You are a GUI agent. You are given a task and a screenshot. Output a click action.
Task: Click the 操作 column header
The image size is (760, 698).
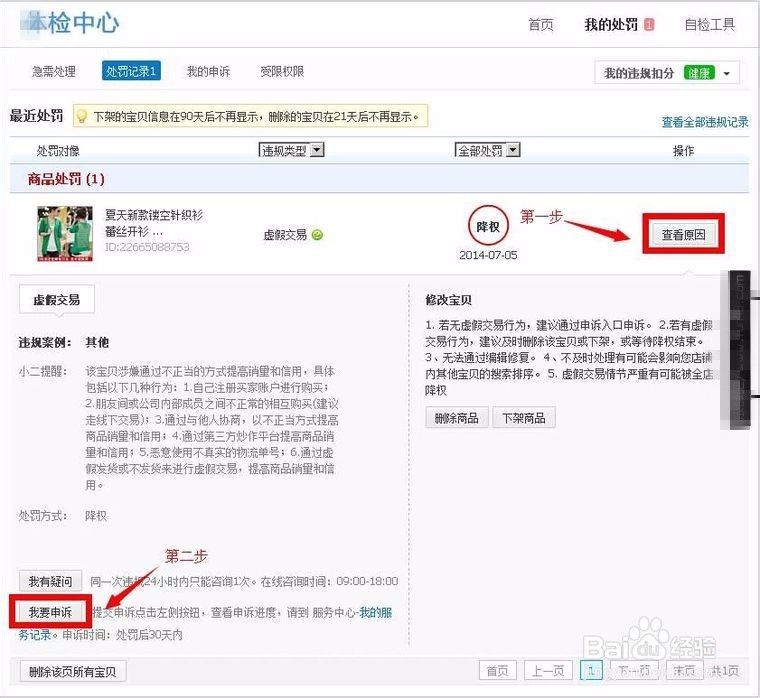683,151
